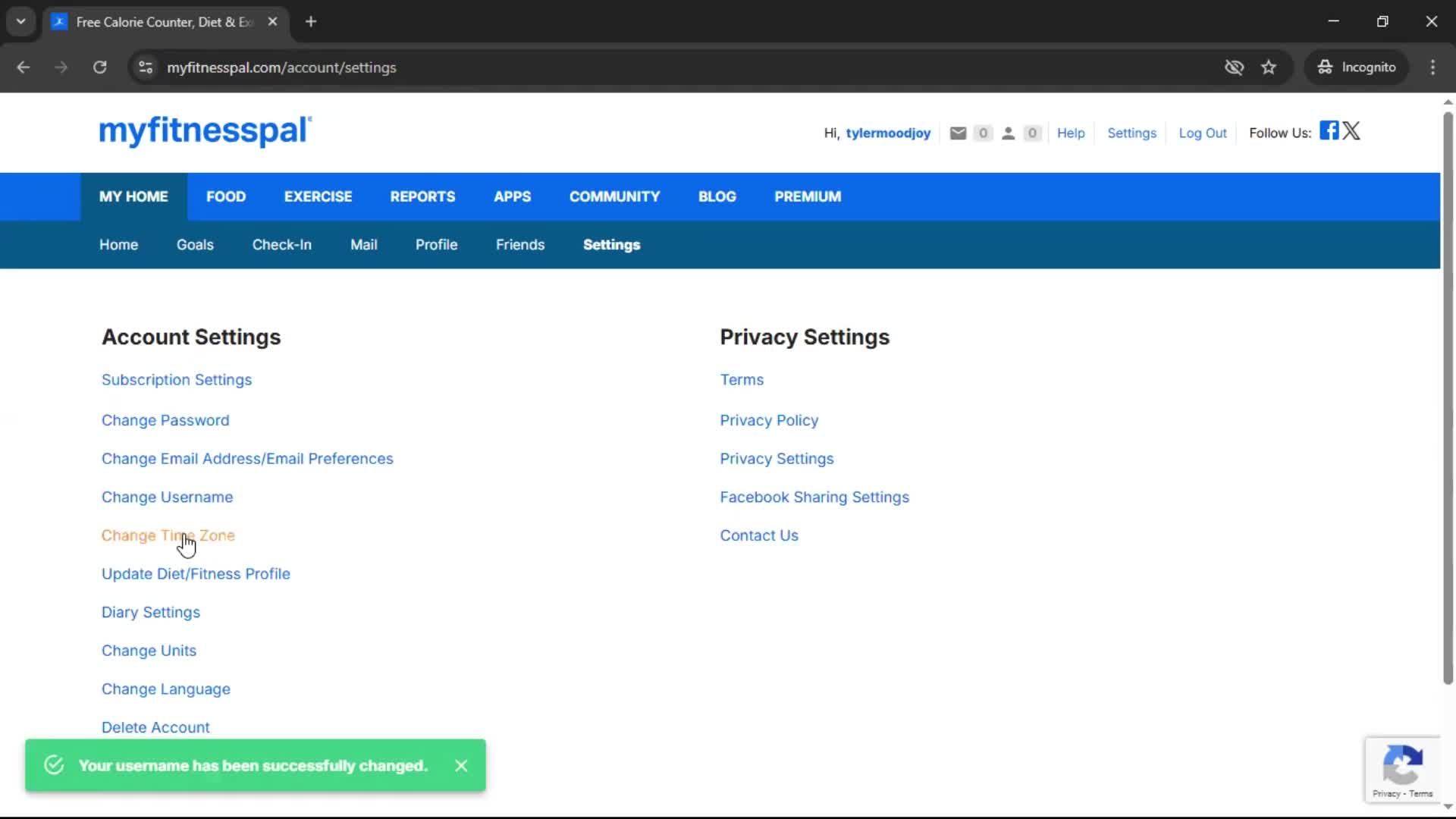The width and height of the screenshot is (1456, 819).
Task: Open the Privacy Policy link
Action: pyautogui.click(x=769, y=420)
